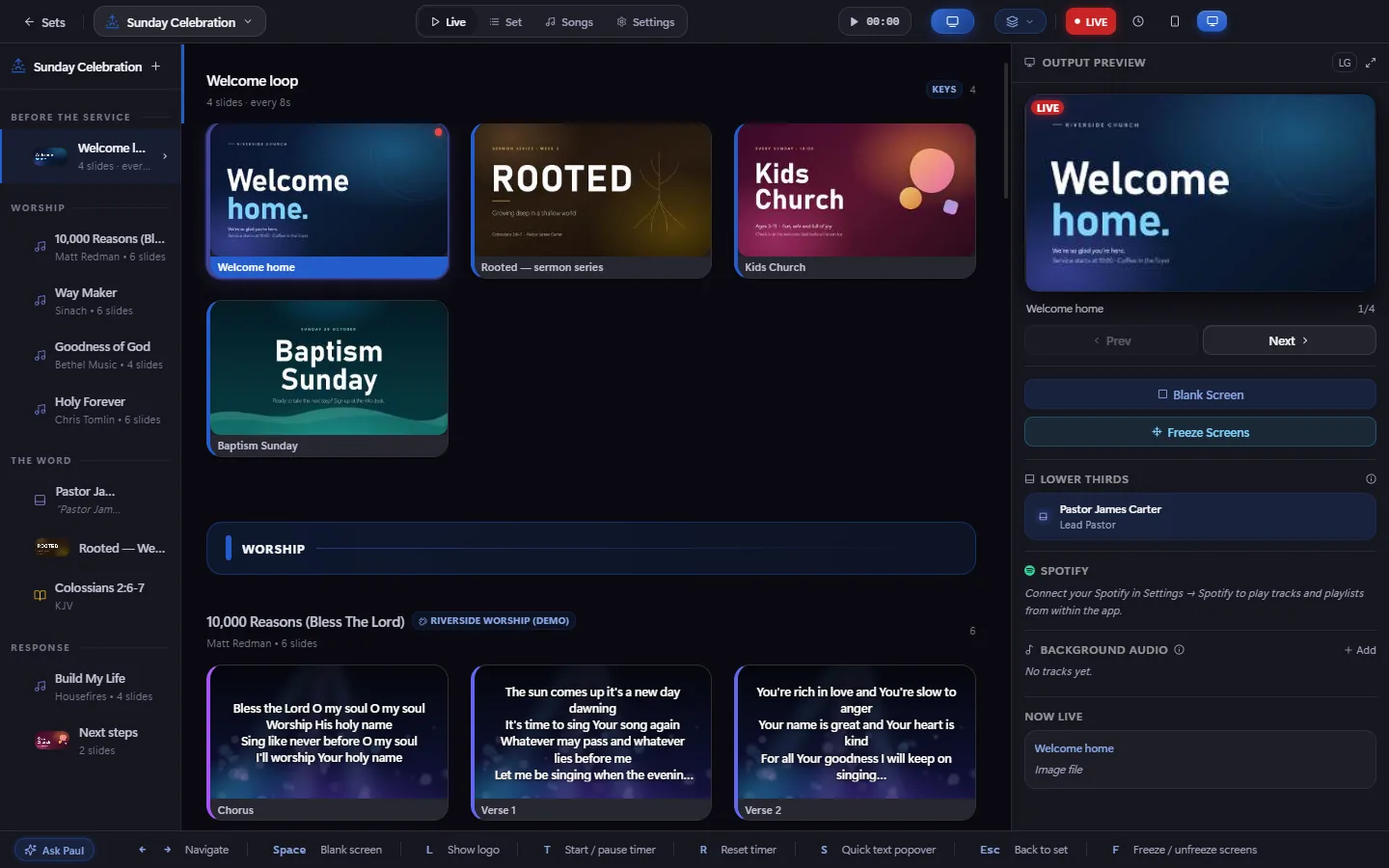Toggle the output preview monitor icon right of the phone icon
Viewport: 1389px width, 868px height.
[x=1212, y=21]
